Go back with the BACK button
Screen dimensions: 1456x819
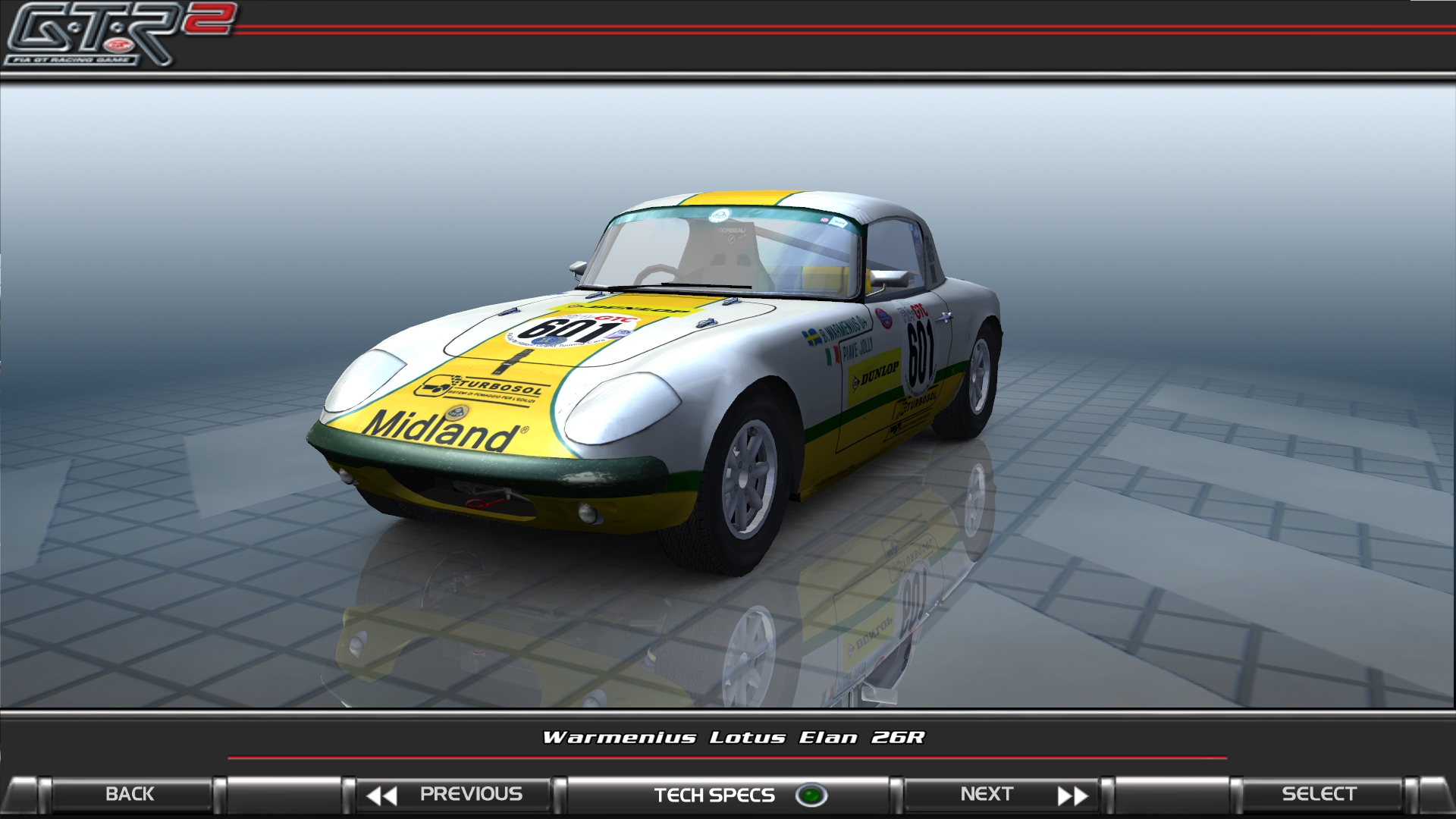[130, 794]
